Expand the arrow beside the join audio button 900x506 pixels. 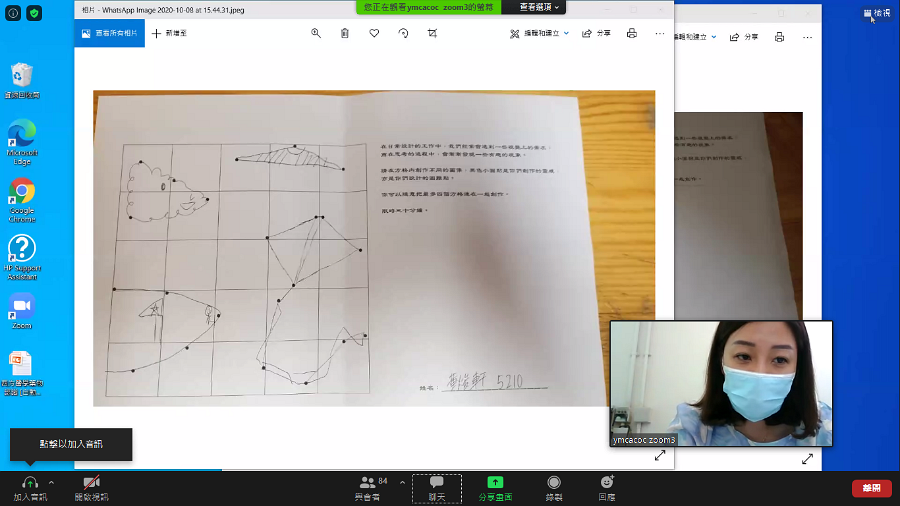[51, 482]
